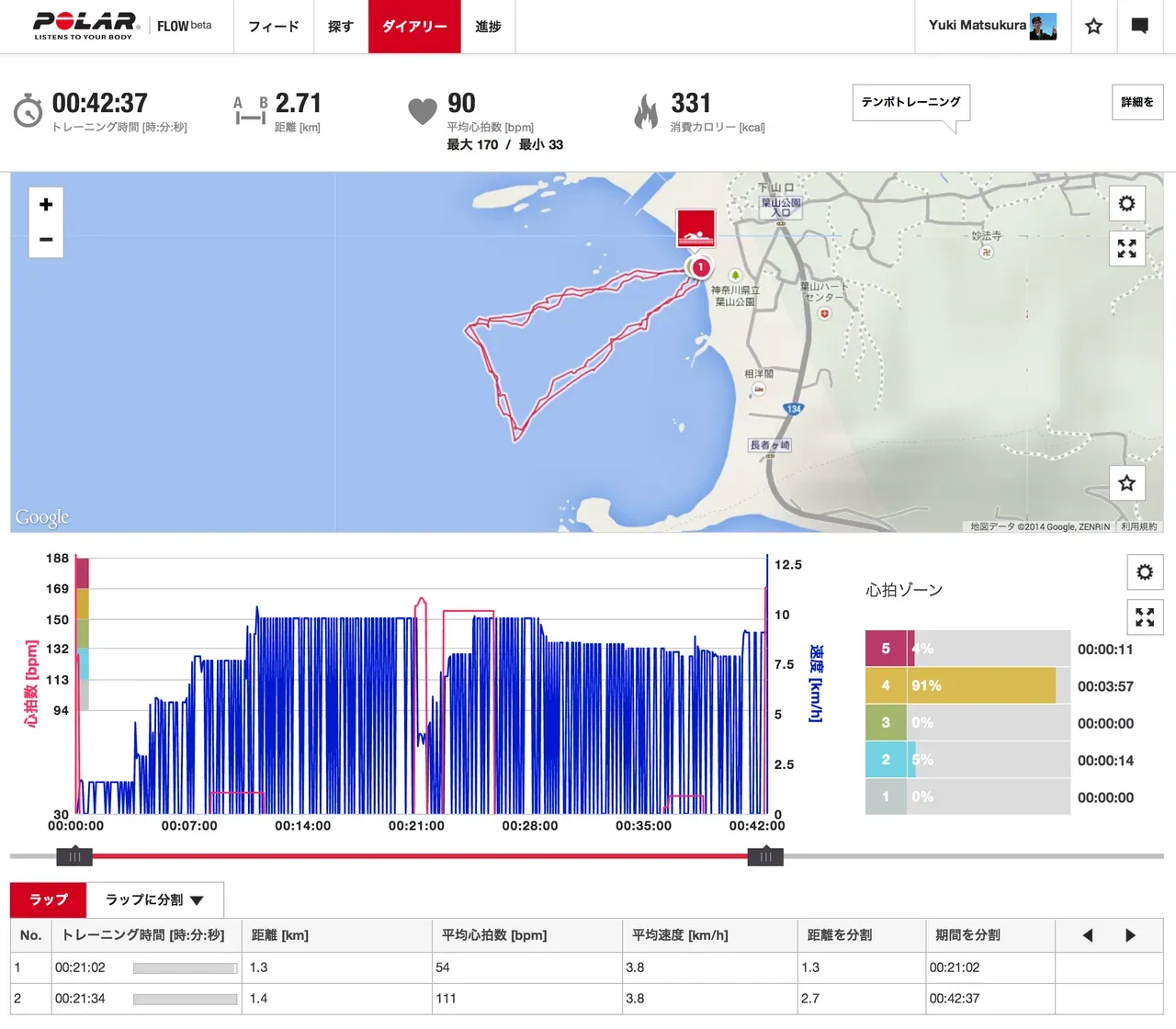
Task: Click the swimming start marker on map
Action: click(x=696, y=228)
